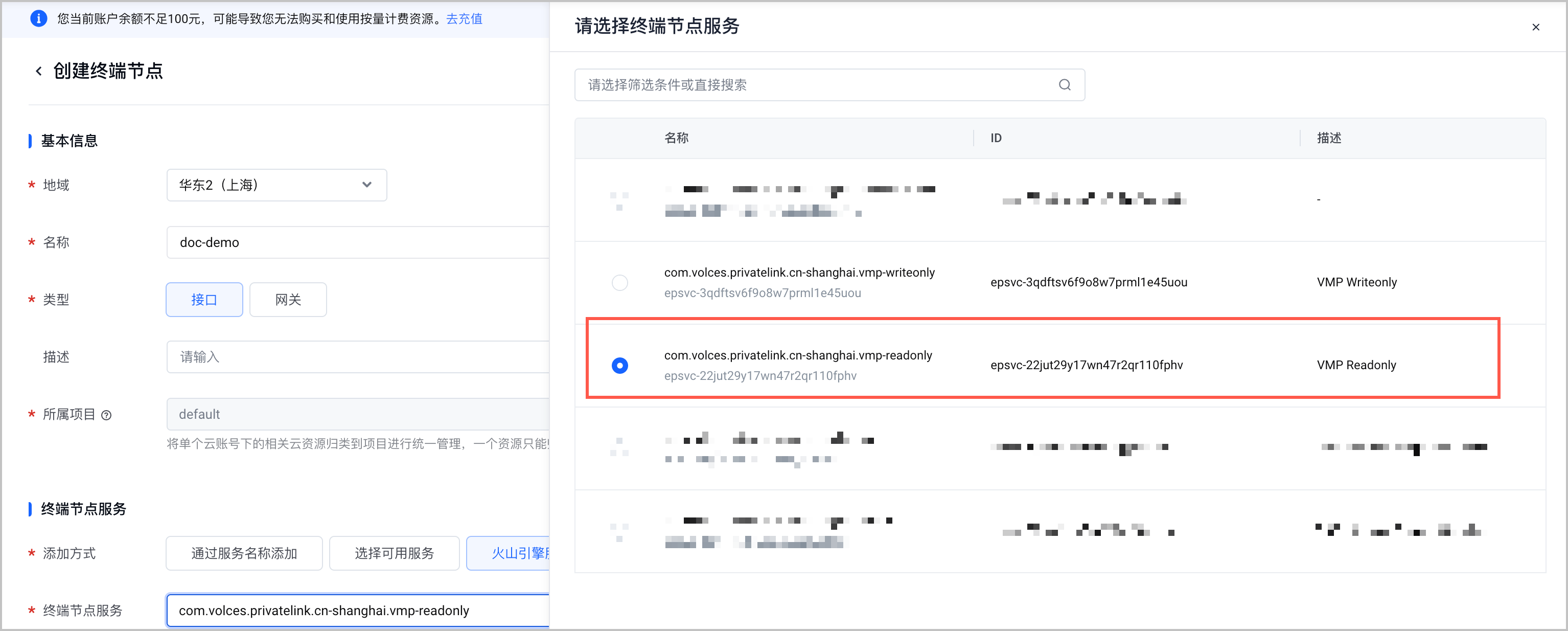Viewport: 1568px width, 631px height.
Task: Click the 所属项目 default field
Action: 358,414
